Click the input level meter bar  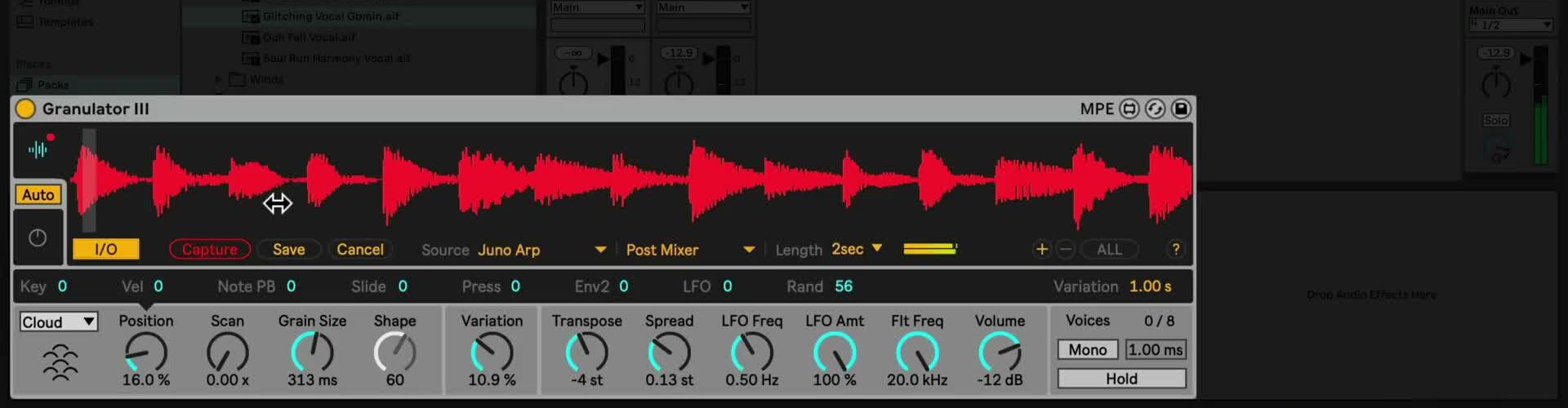(x=930, y=248)
